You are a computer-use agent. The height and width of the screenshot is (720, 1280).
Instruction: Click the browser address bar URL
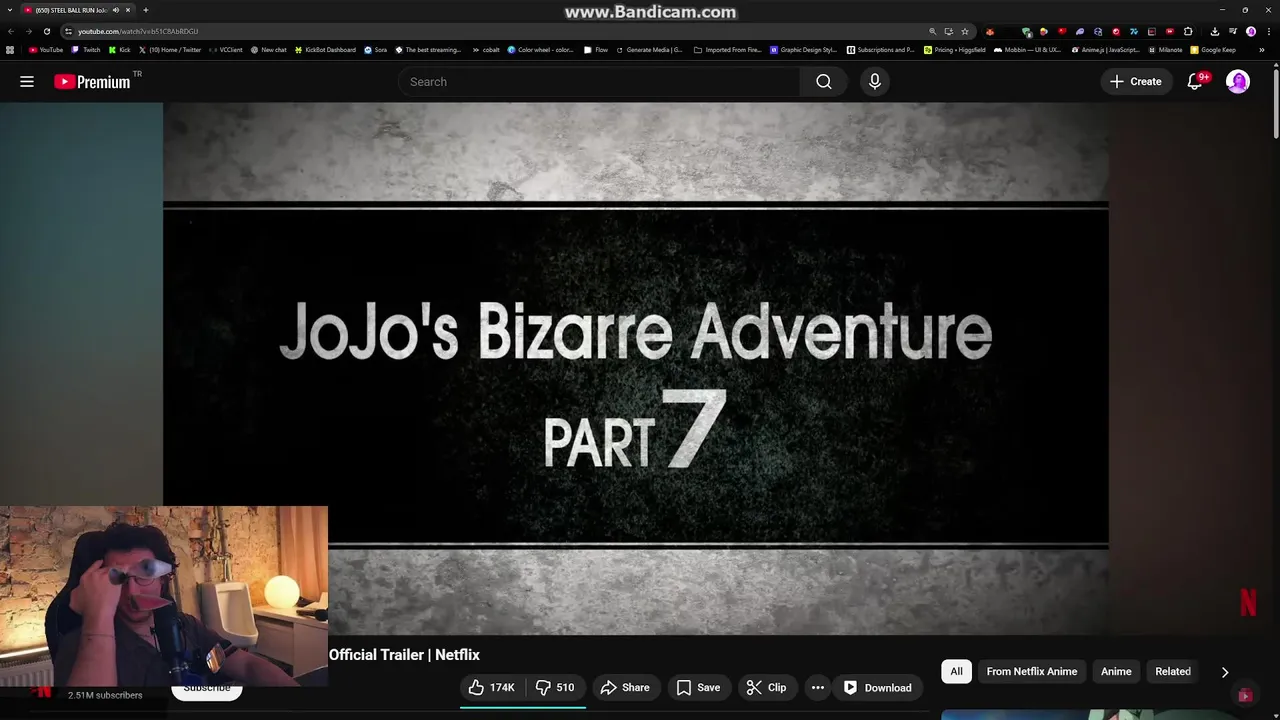(138, 31)
